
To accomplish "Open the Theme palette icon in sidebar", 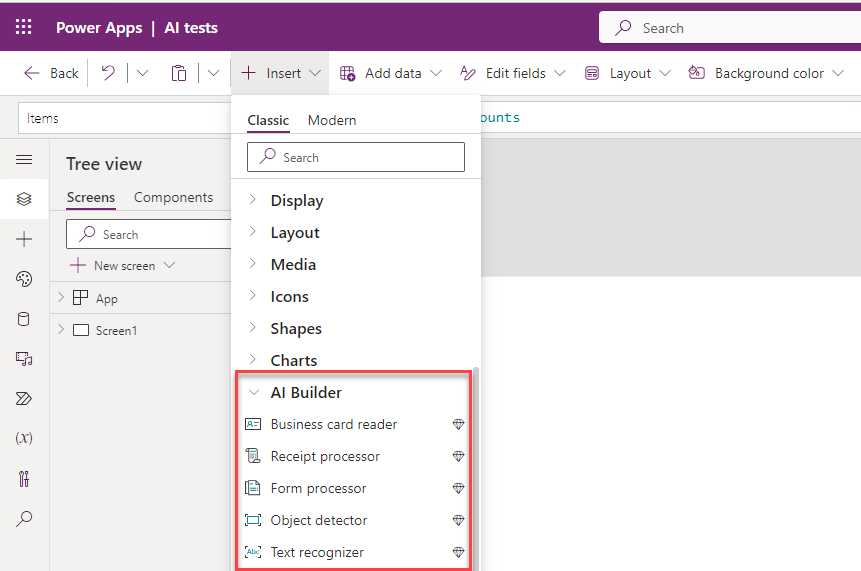I will 24,279.
